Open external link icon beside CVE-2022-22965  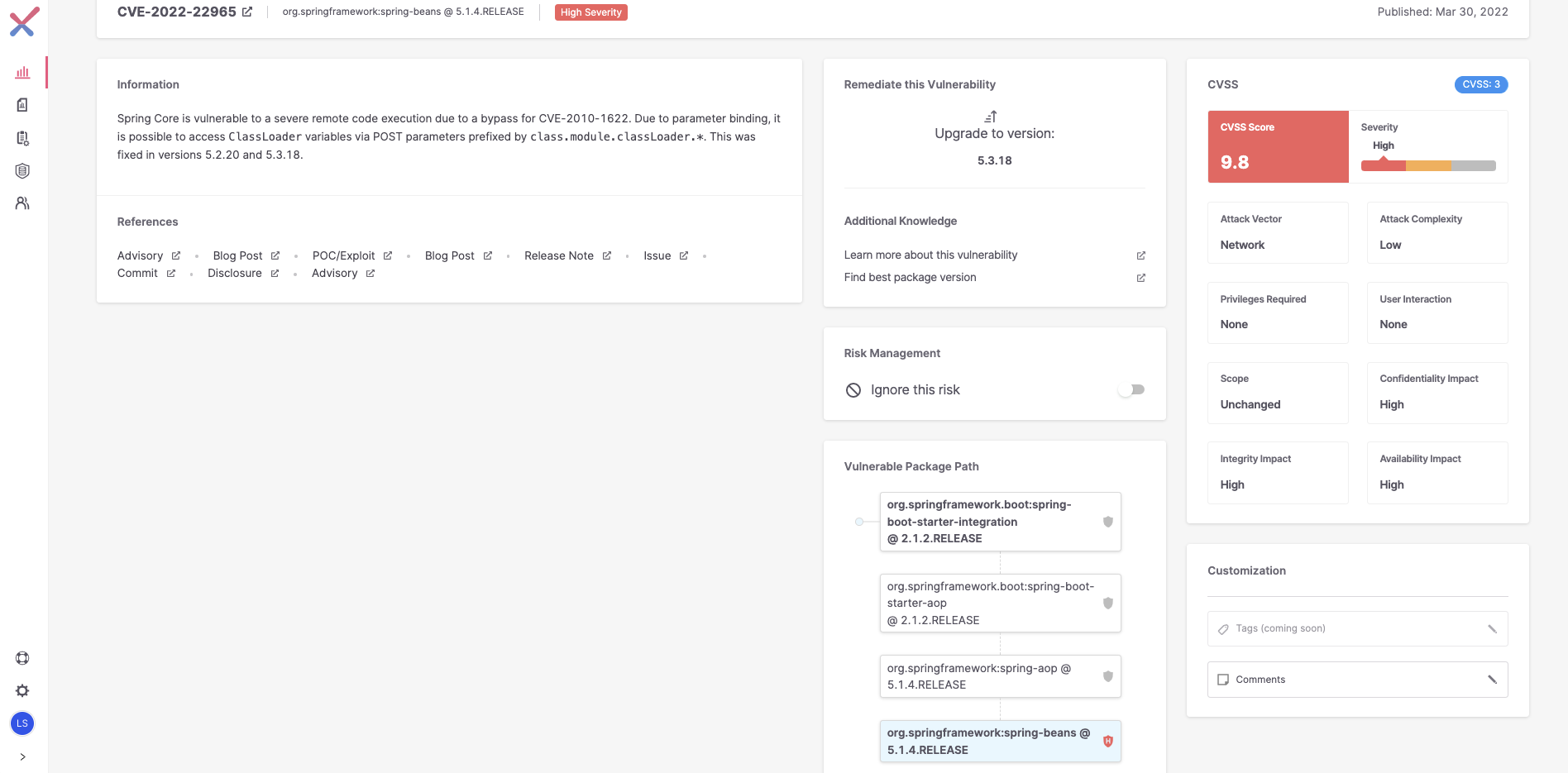tap(247, 12)
